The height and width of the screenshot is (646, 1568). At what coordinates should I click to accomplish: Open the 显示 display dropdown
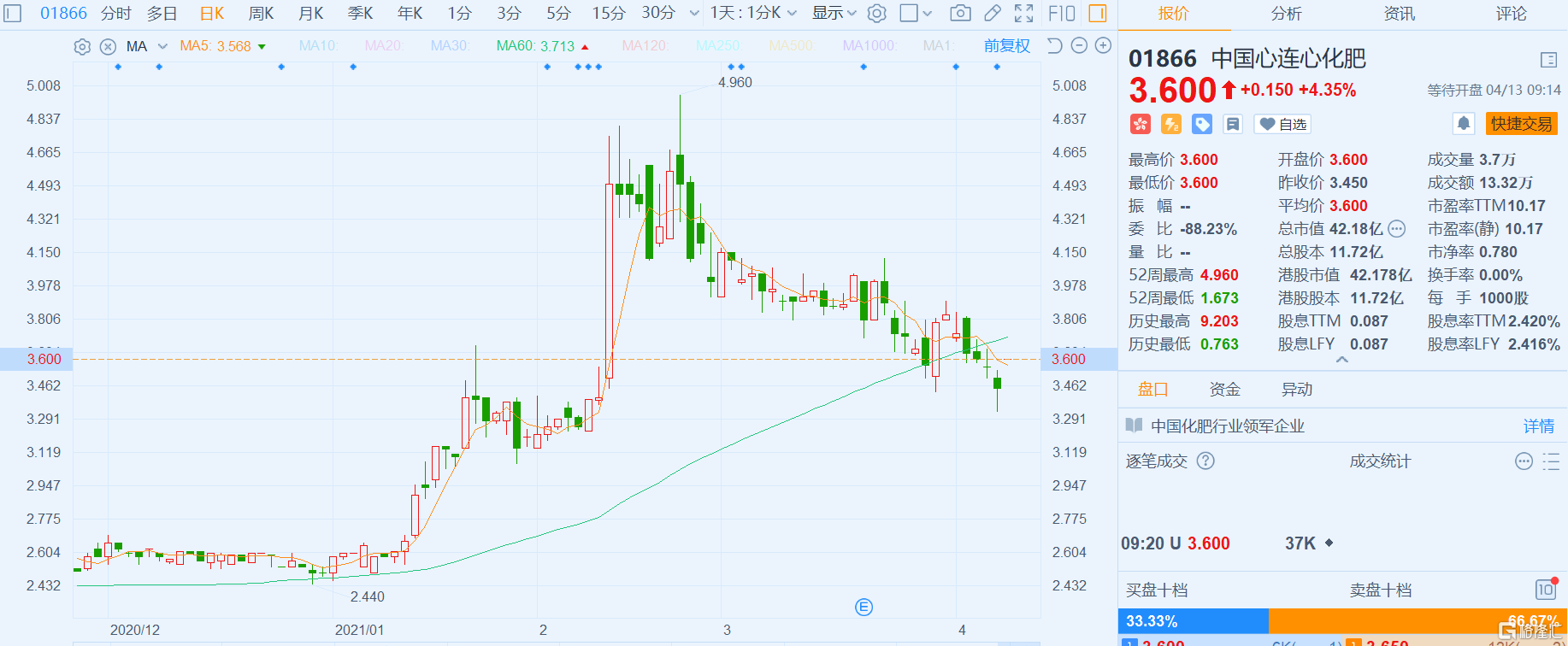(834, 13)
